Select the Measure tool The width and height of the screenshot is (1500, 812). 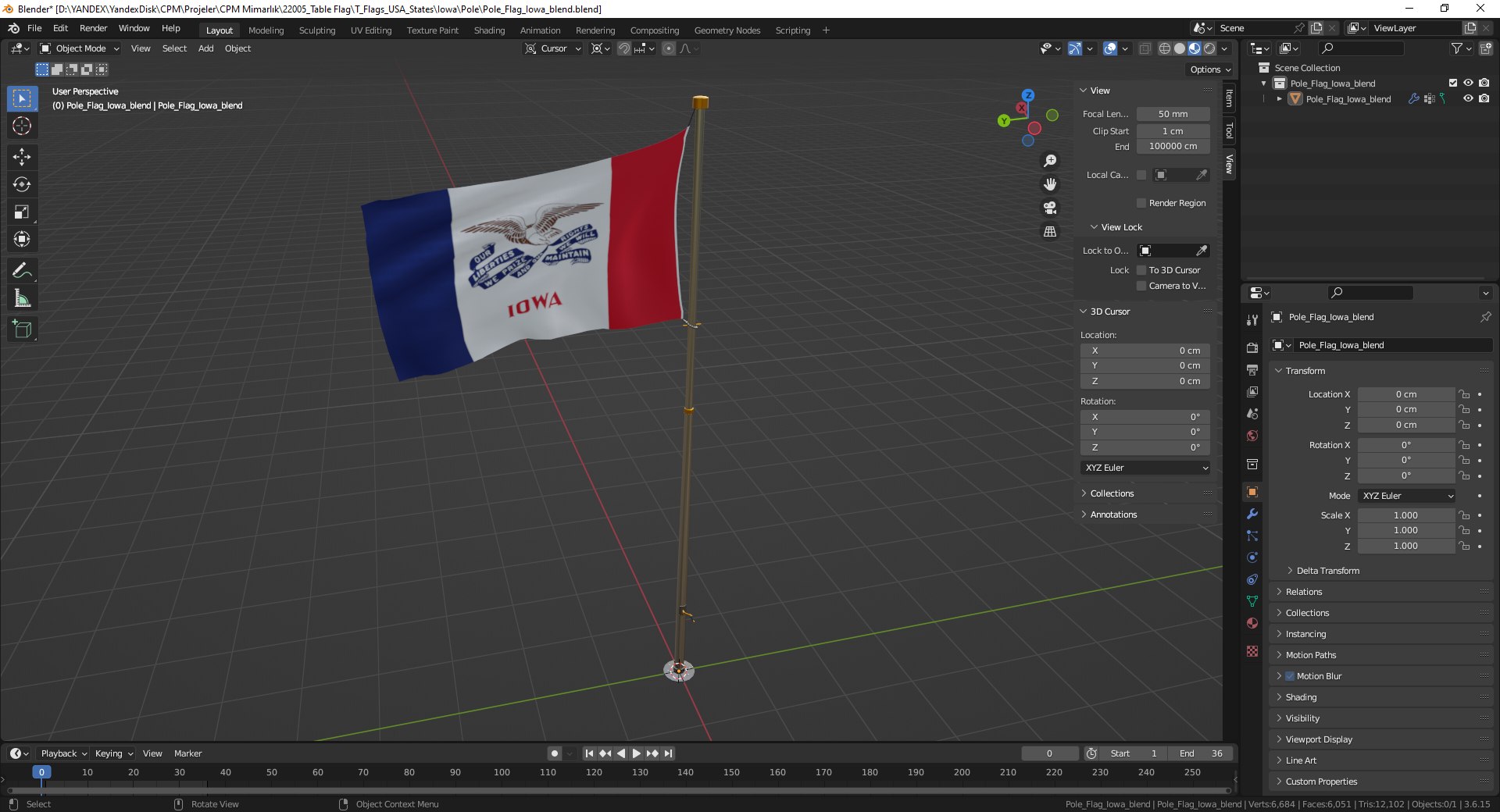coord(22,298)
